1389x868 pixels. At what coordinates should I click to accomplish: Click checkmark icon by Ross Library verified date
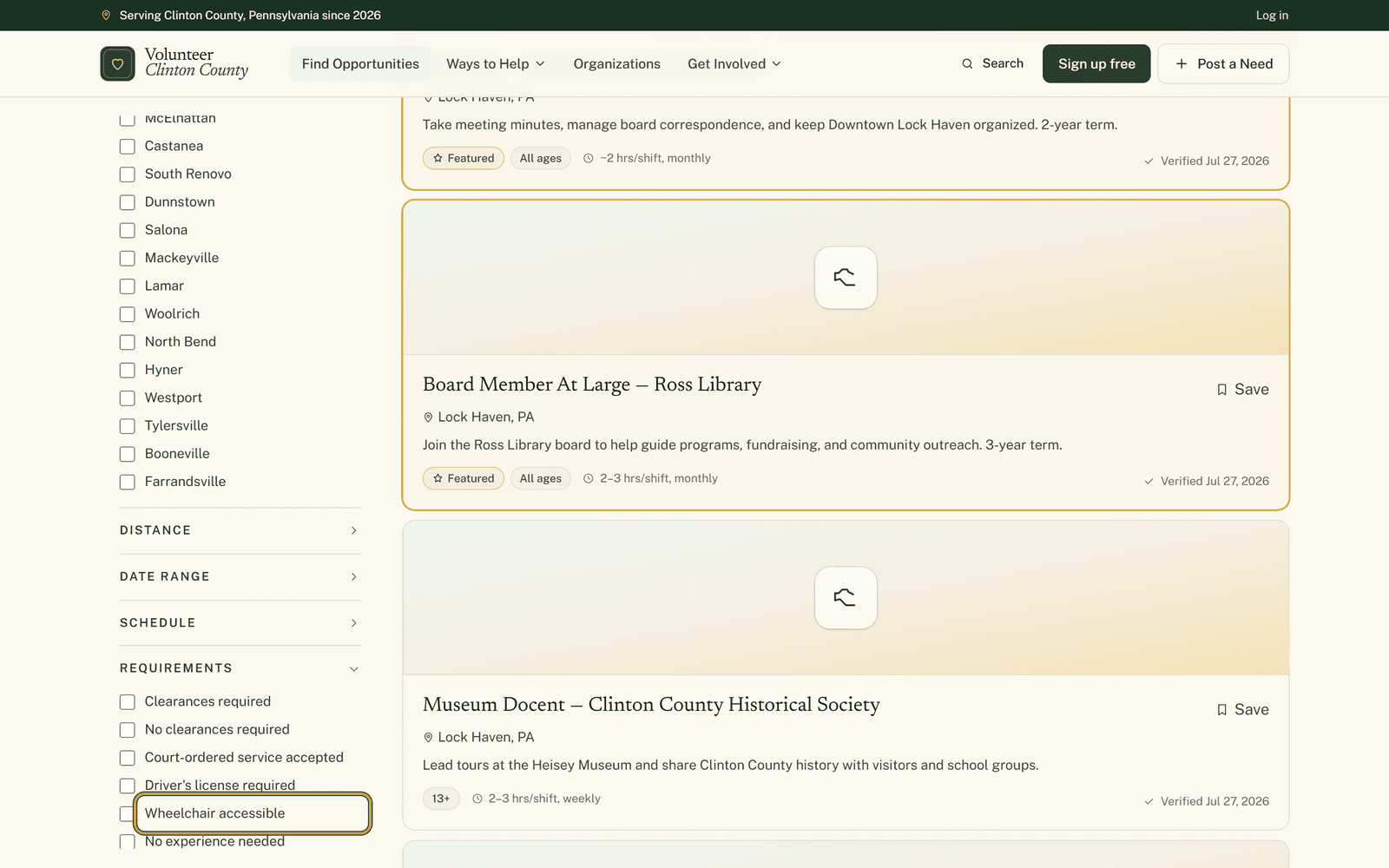point(1149,481)
